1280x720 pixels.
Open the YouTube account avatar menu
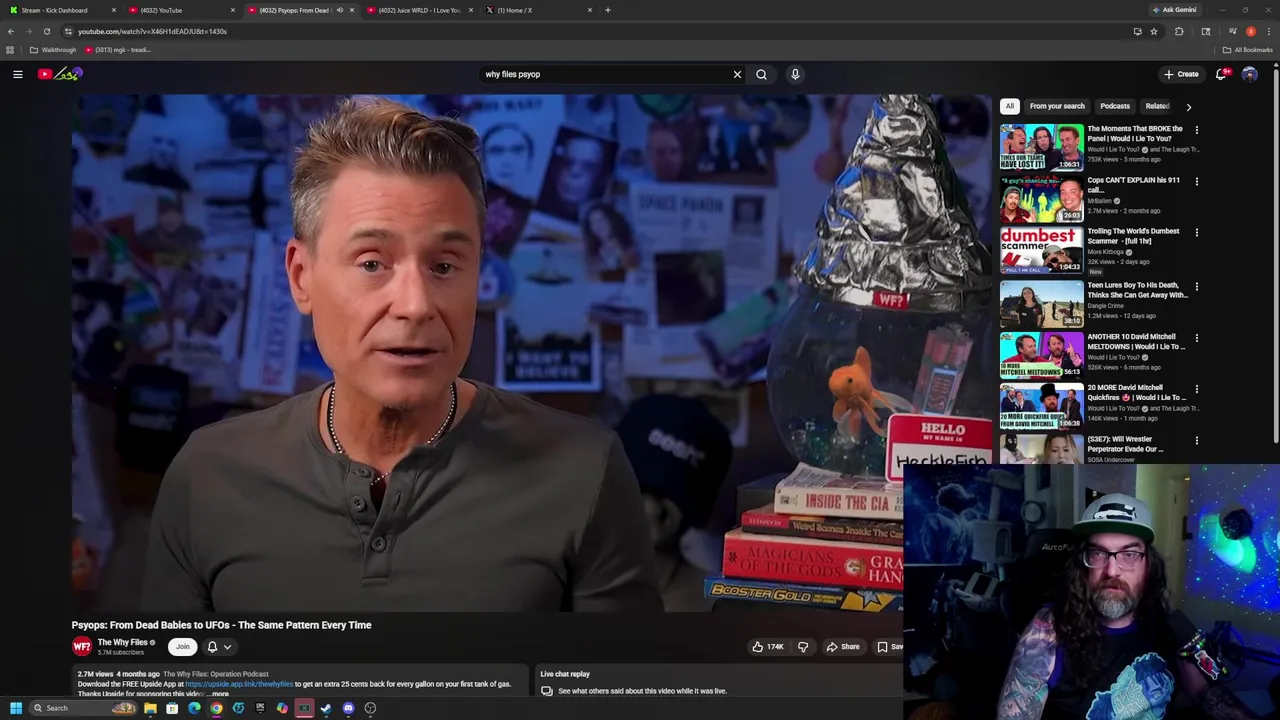coord(1249,74)
